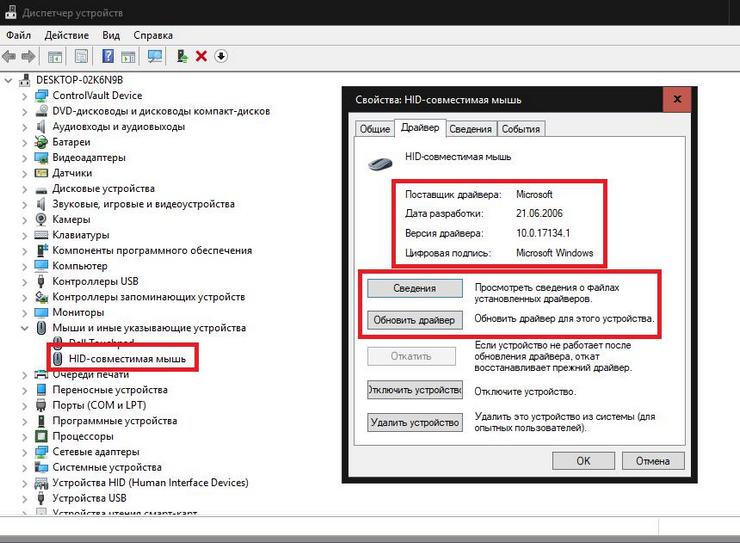
Task: Click the red X Uninstall device icon
Action: pyautogui.click(x=202, y=56)
